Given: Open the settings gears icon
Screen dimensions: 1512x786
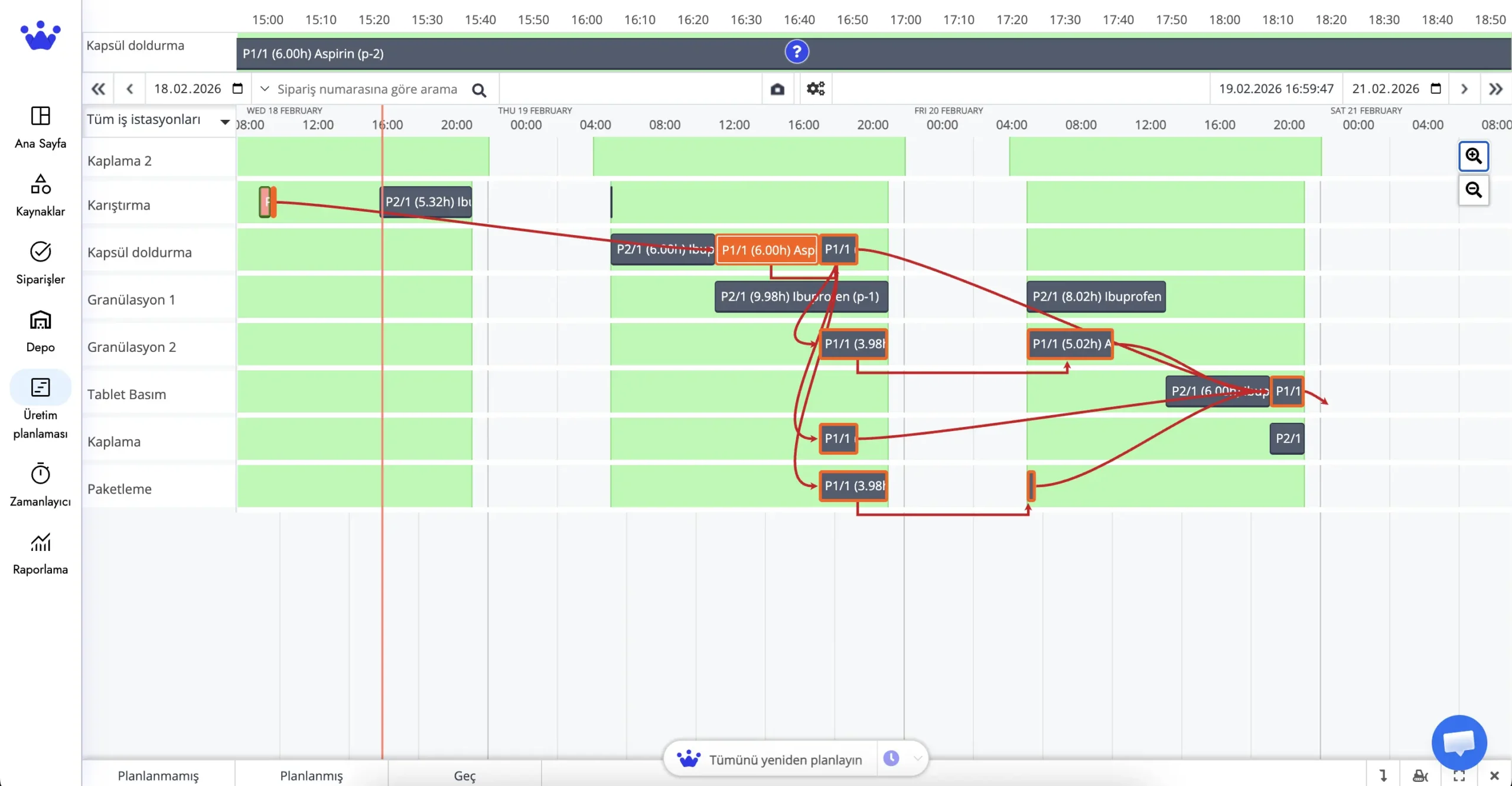Looking at the screenshot, I should [x=816, y=89].
